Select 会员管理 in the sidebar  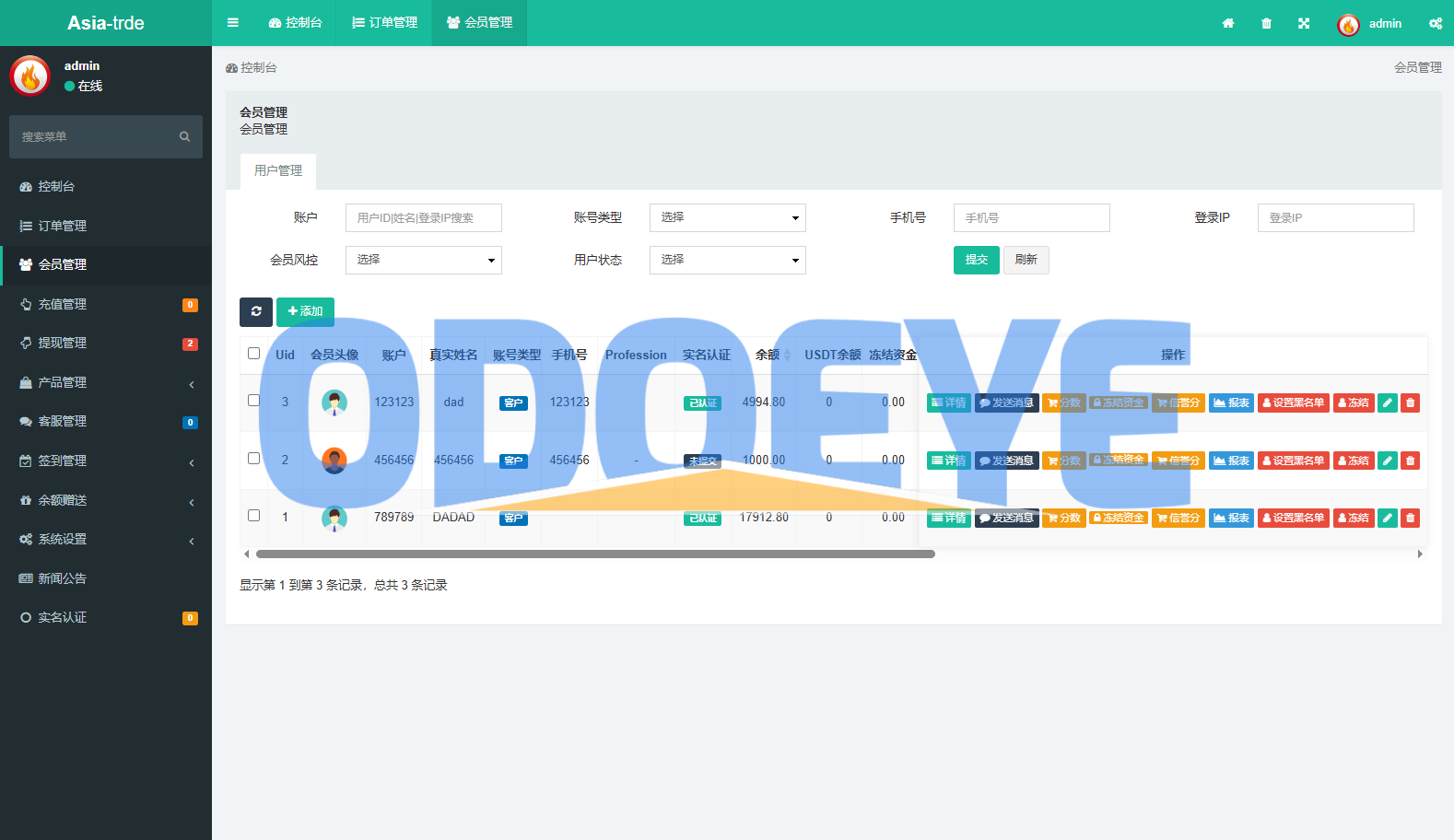coord(106,264)
